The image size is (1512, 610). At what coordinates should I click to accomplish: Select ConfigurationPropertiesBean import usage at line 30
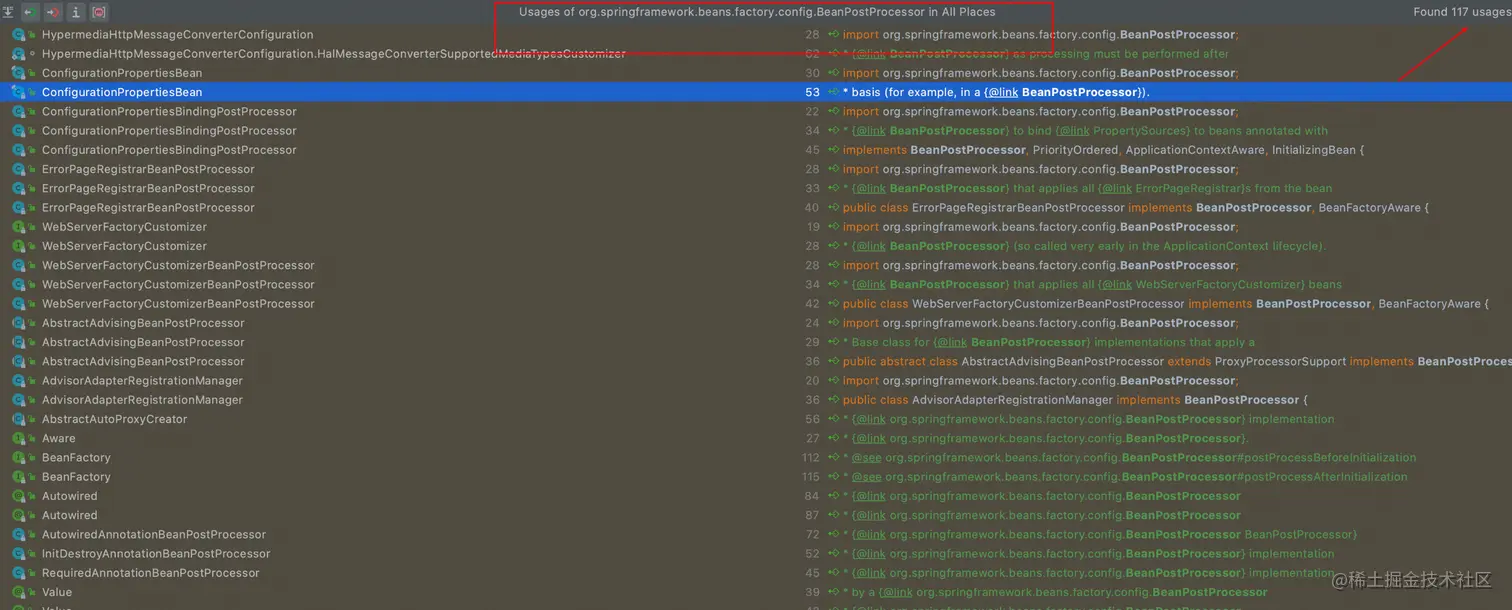point(756,73)
